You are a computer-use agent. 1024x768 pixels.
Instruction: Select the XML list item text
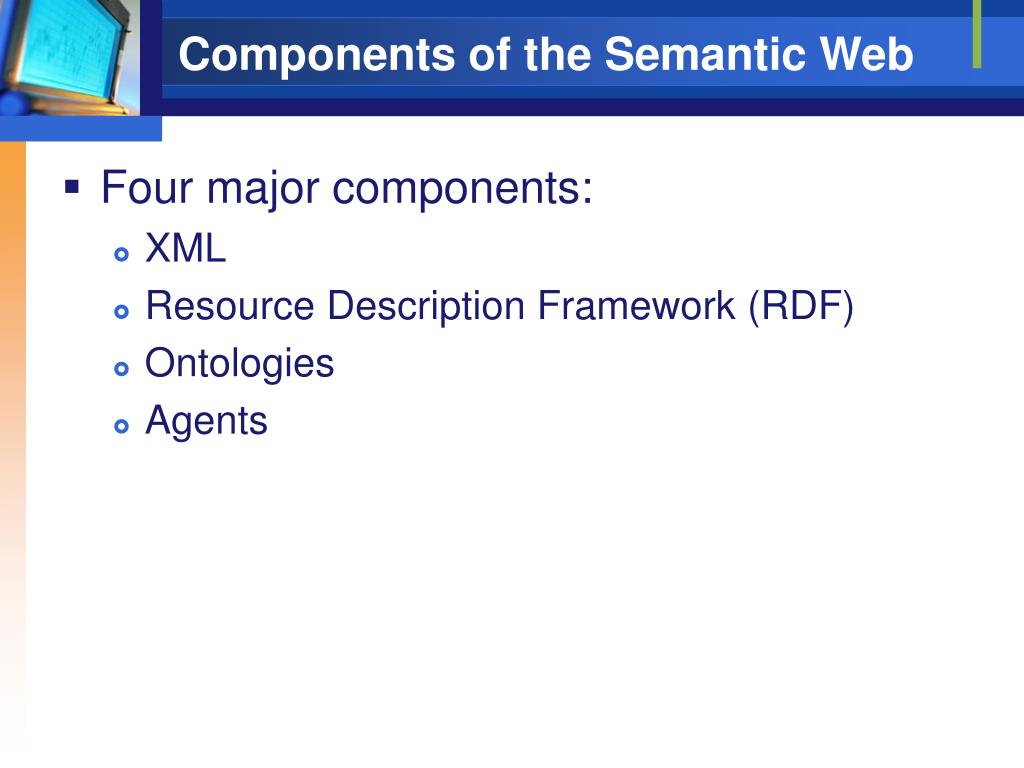(x=185, y=248)
